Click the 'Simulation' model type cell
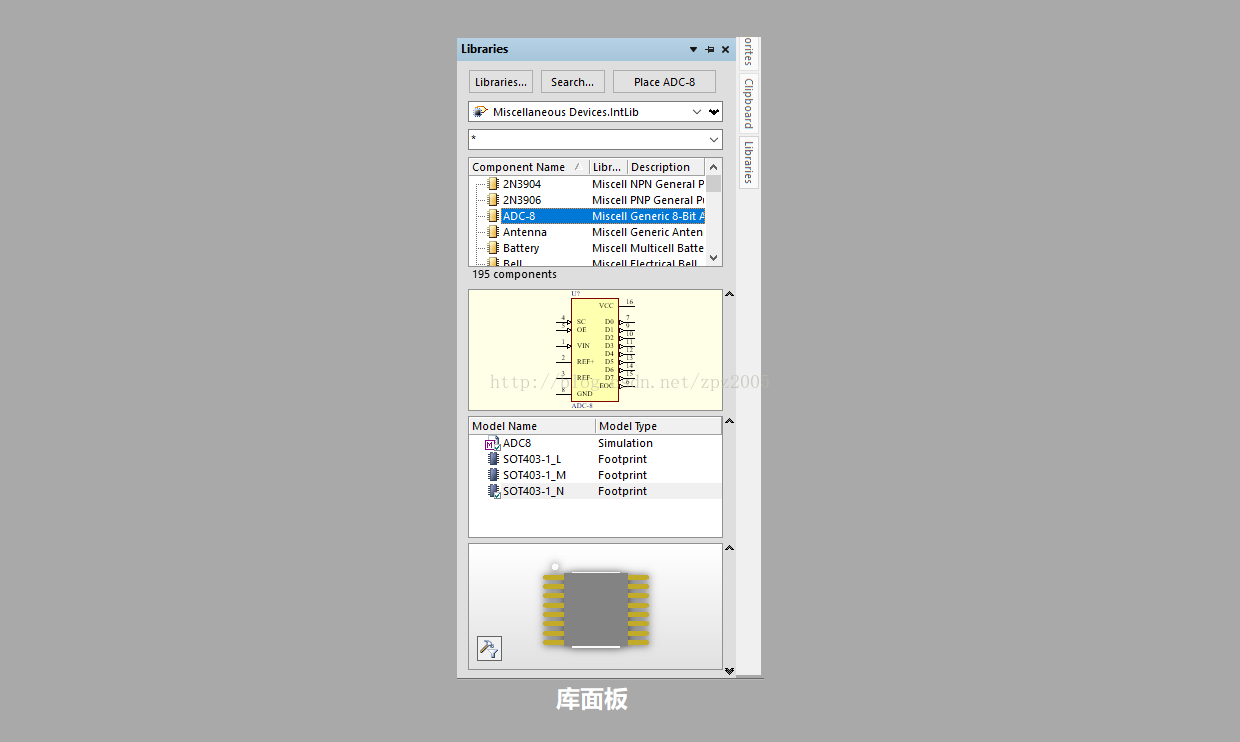Image resolution: width=1240 pixels, height=742 pixels. pos(625,443)
